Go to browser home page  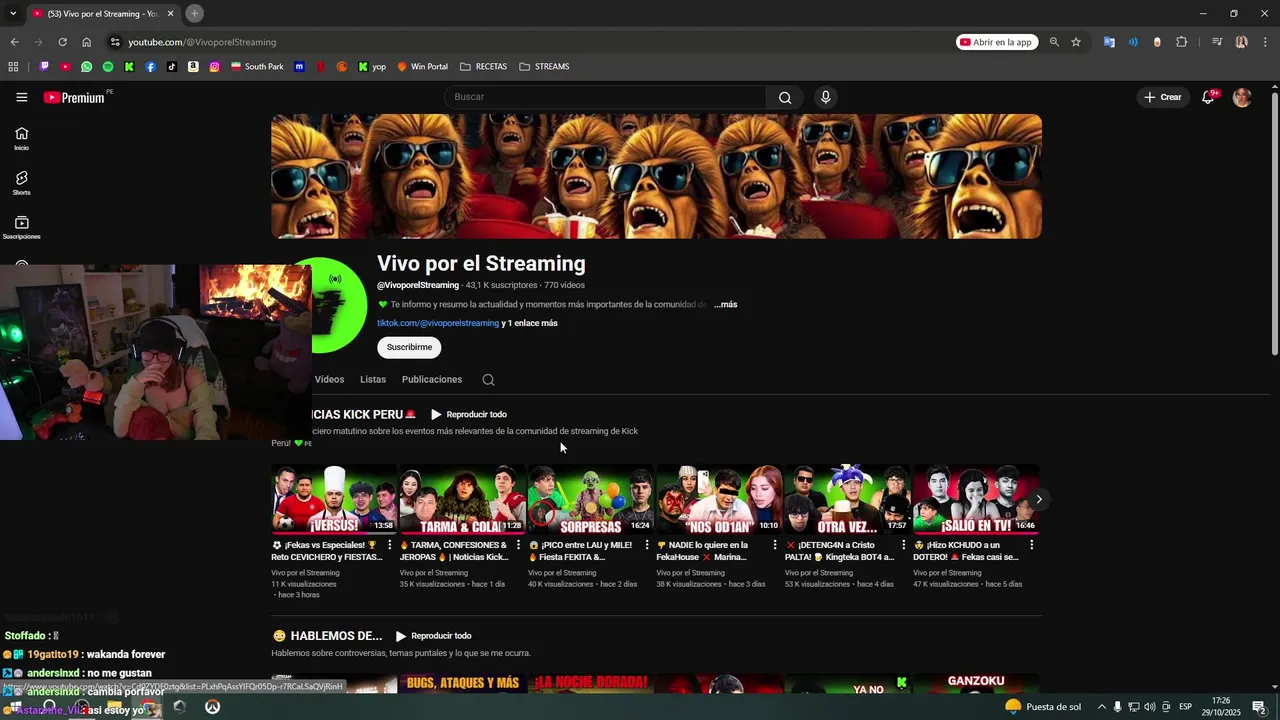(87, 42)
